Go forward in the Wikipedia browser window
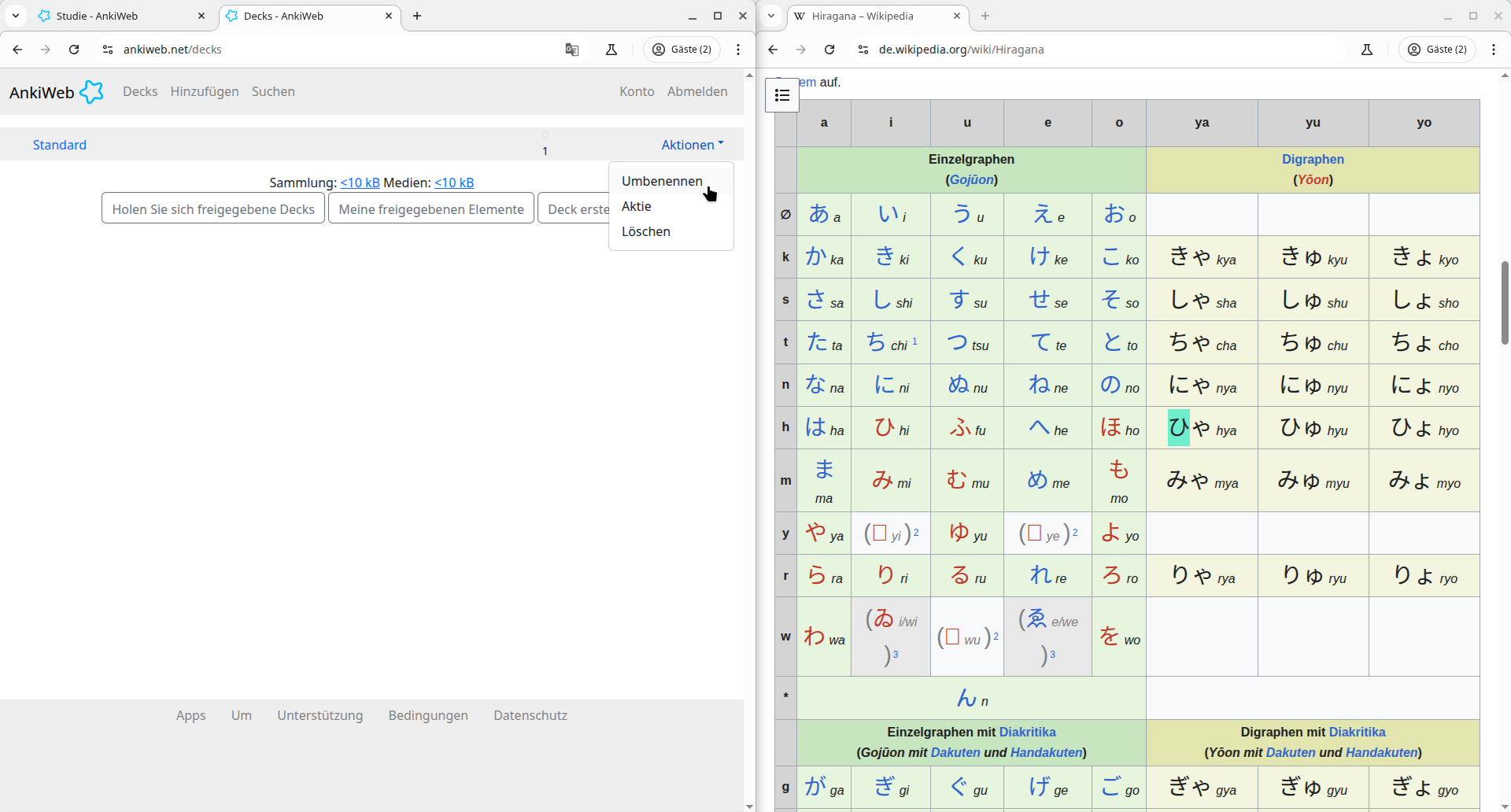1511x812 pixels. pos(801,50)
